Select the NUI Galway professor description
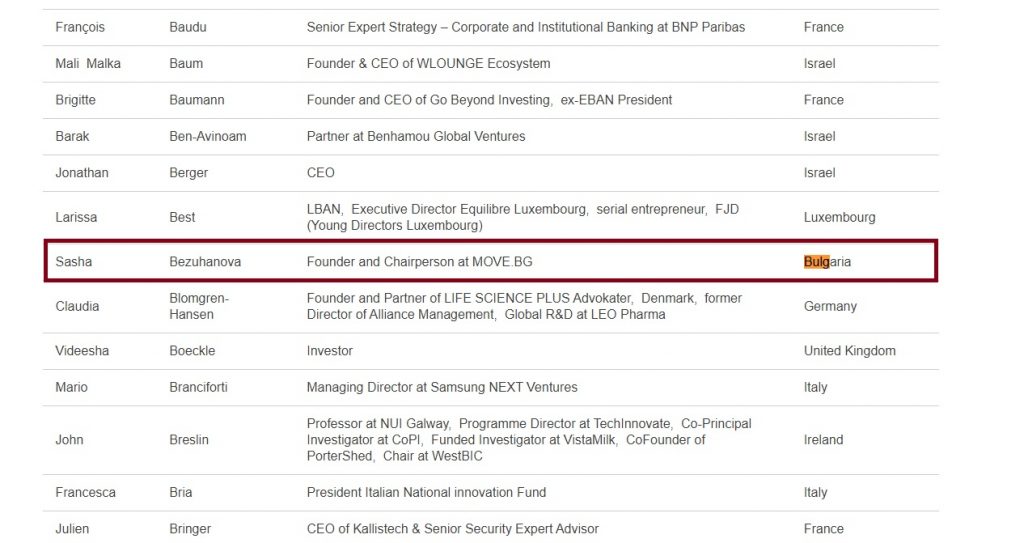Screen dimensions: 1024x543 528,440
